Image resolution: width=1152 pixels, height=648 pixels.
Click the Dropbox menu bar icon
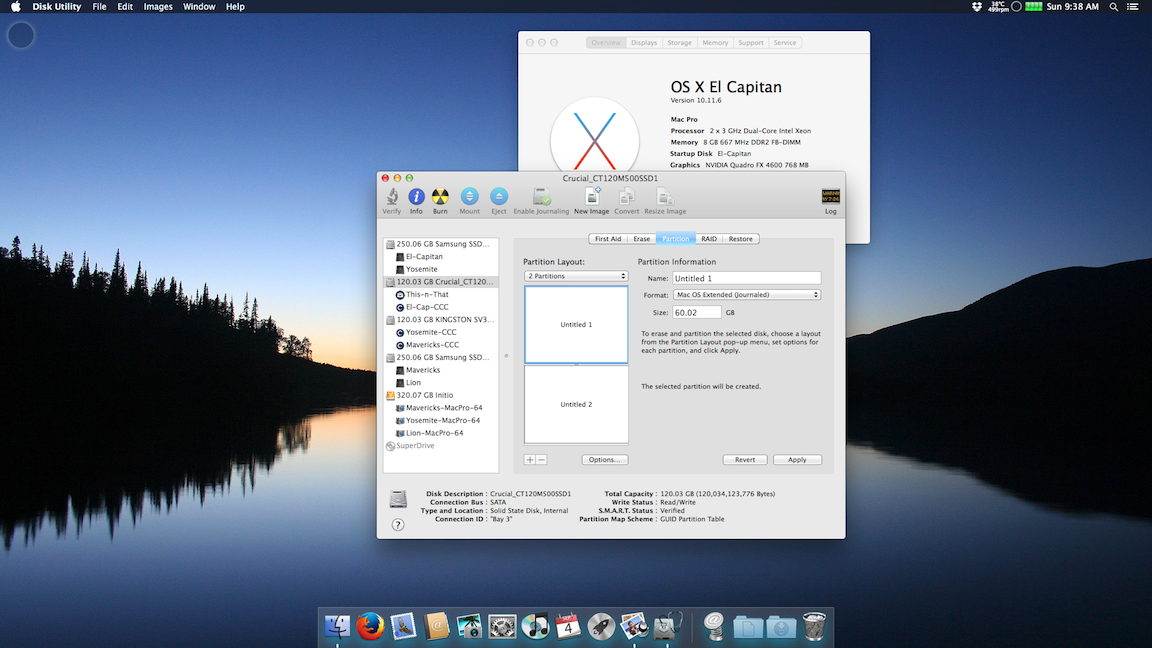pyautogui.click(x=976, y=7)
